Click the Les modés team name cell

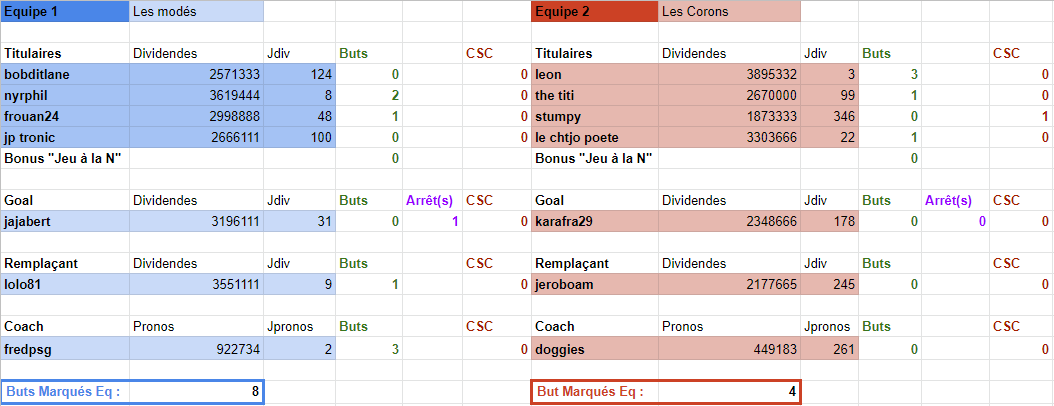point(197,12)
